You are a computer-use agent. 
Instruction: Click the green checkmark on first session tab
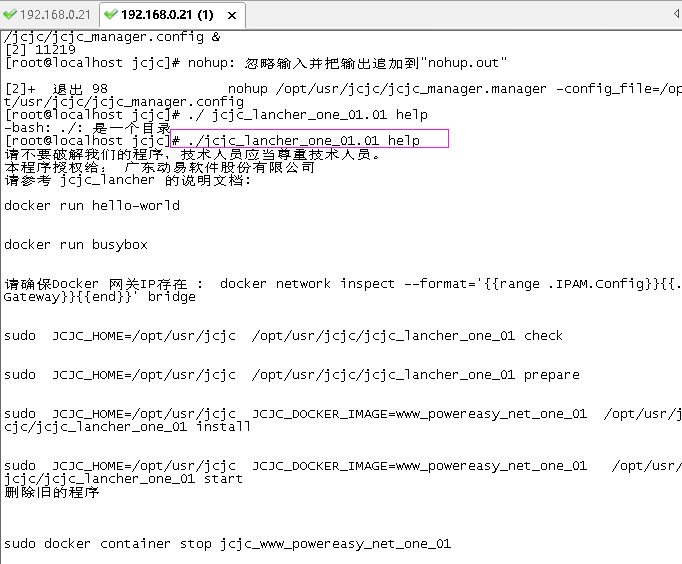coord(9,14)
